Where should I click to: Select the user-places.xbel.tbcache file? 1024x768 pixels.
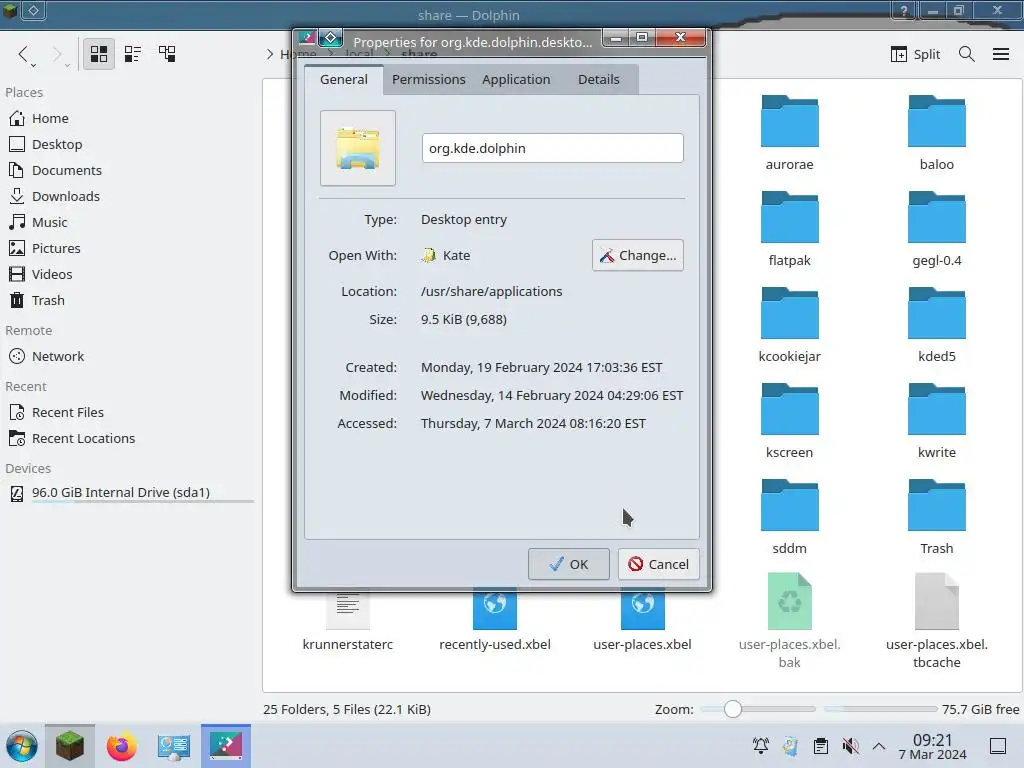point(936,620)
